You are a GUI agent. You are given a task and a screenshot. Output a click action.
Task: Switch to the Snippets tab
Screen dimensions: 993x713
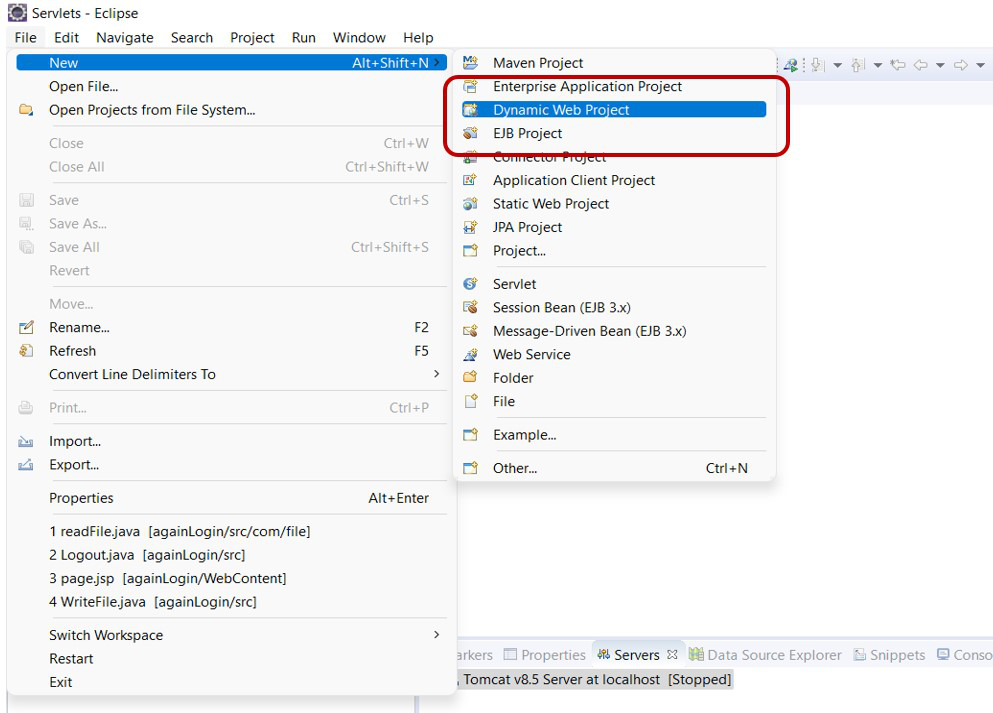(x=889, y=655)
